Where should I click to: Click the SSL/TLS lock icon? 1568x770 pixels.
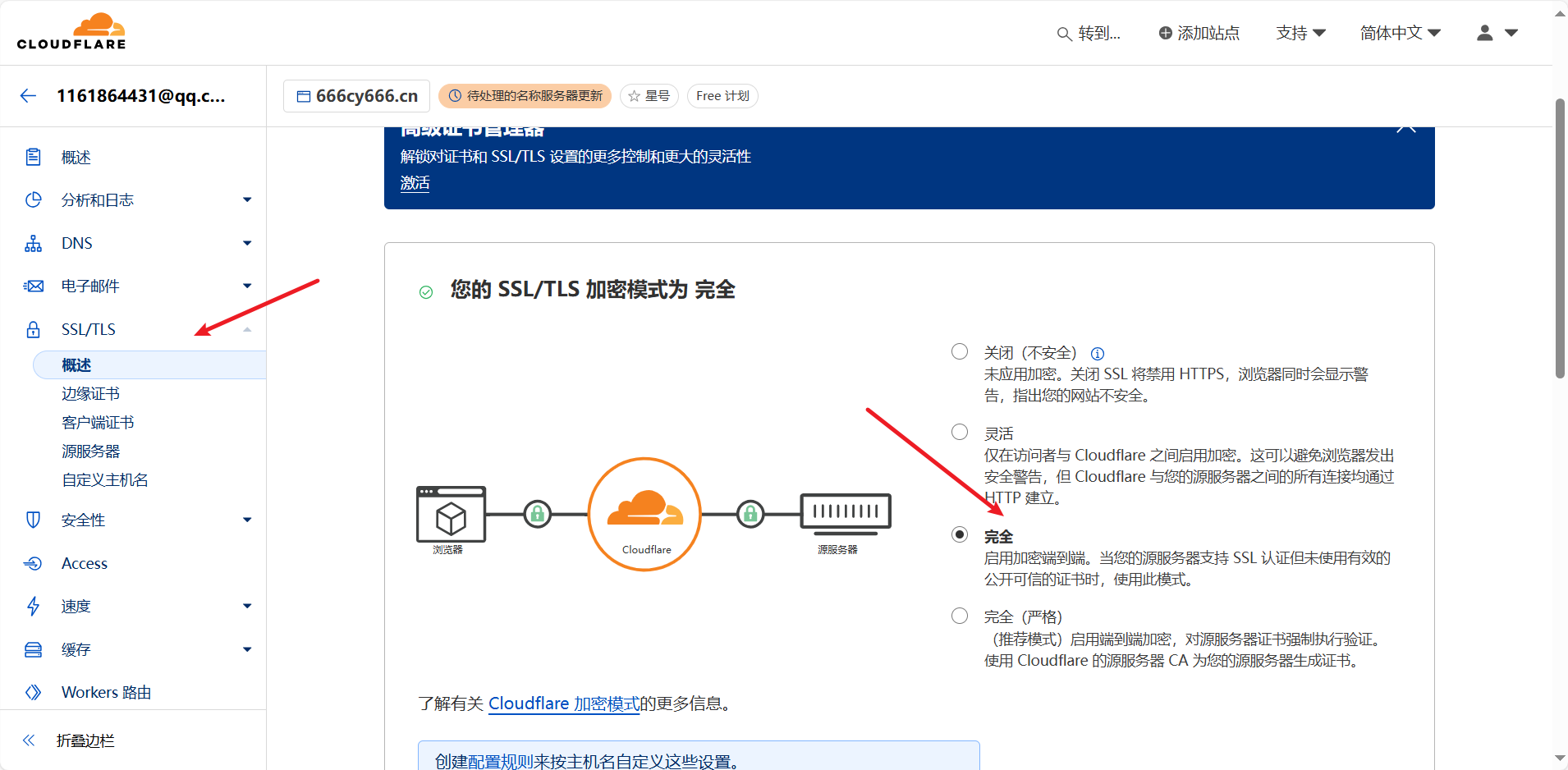click(x=33, y=329)
